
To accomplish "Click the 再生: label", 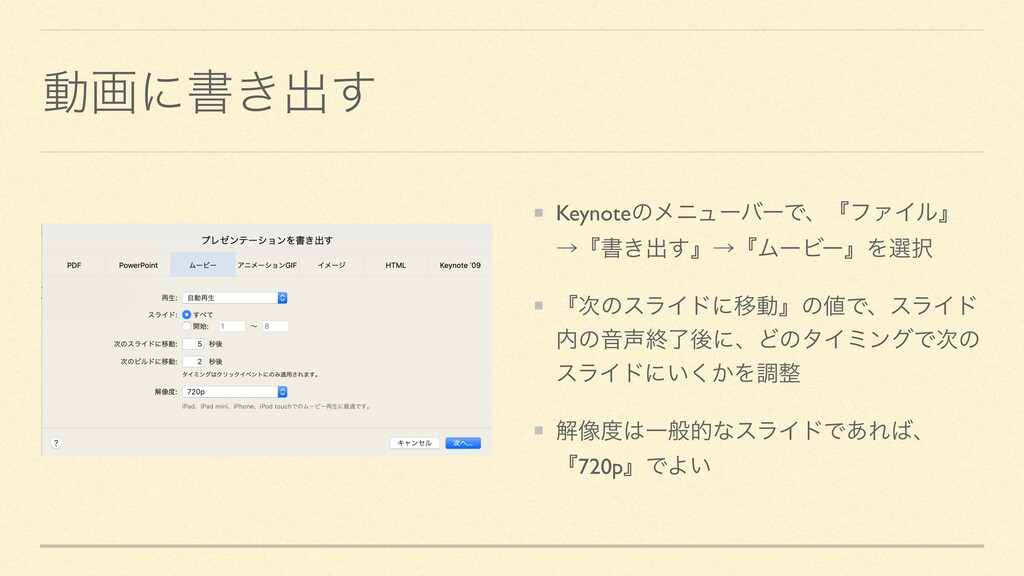I will pos(169,298).
